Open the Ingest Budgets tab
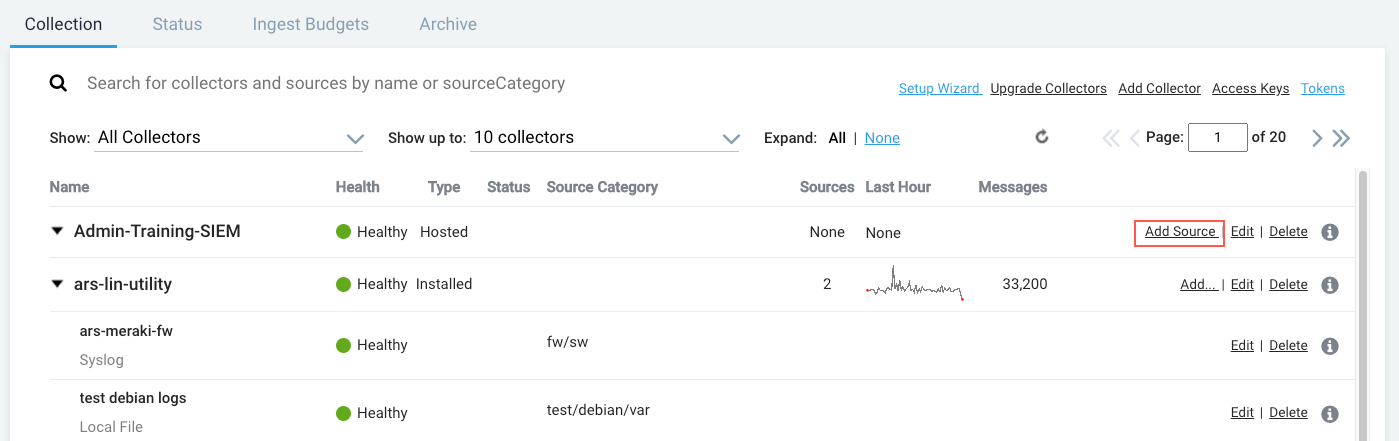This screenshot has width=1399, height=441. [x=310, y=24]
